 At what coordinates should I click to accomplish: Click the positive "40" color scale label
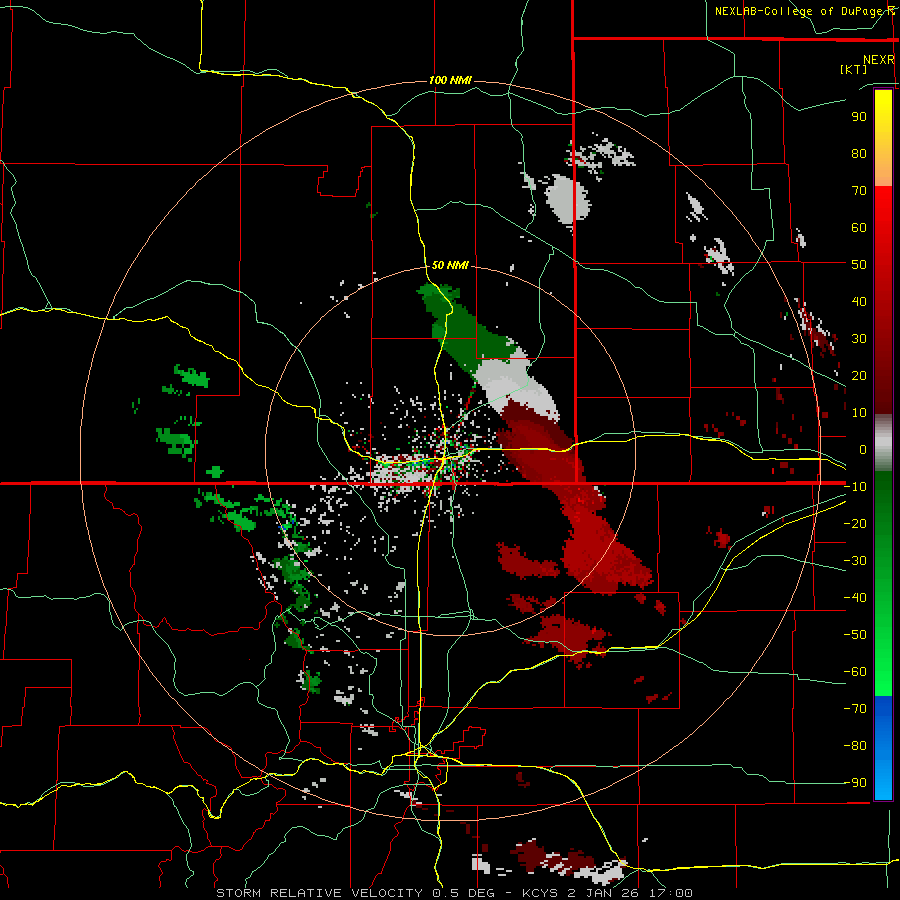[x=859, y=301]
